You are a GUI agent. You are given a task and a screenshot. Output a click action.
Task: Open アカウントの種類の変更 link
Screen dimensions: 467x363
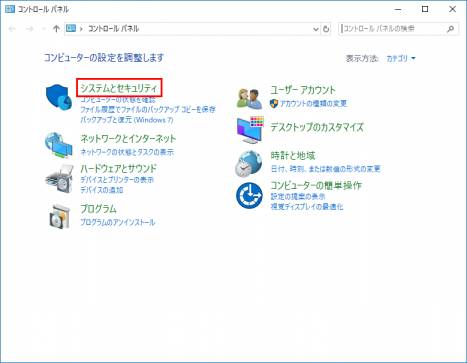313,103
